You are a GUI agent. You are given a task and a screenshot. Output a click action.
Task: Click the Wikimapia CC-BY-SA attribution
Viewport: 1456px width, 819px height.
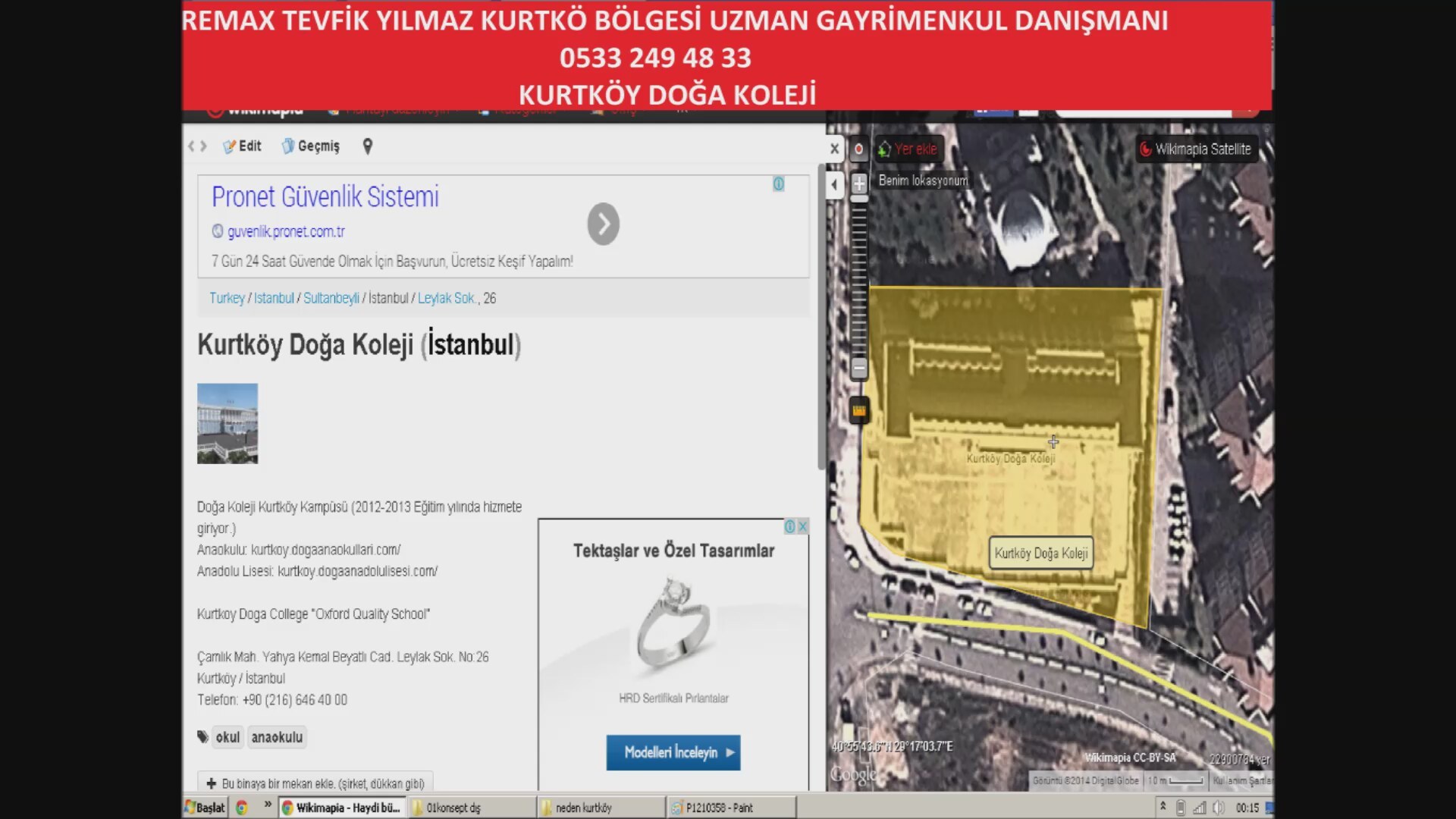[x=1131, y=758]
